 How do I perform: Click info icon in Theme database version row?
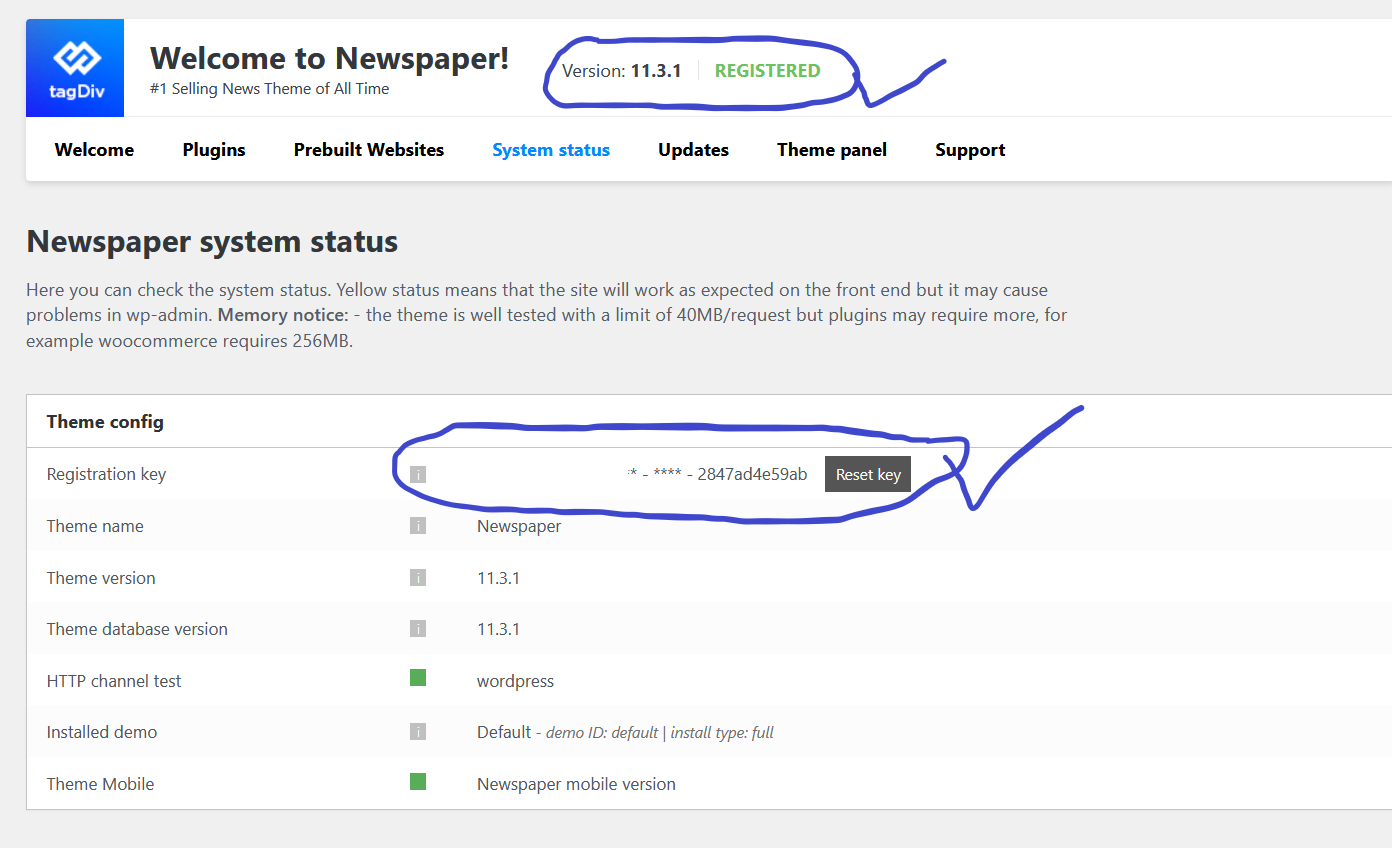pos(418,629)
